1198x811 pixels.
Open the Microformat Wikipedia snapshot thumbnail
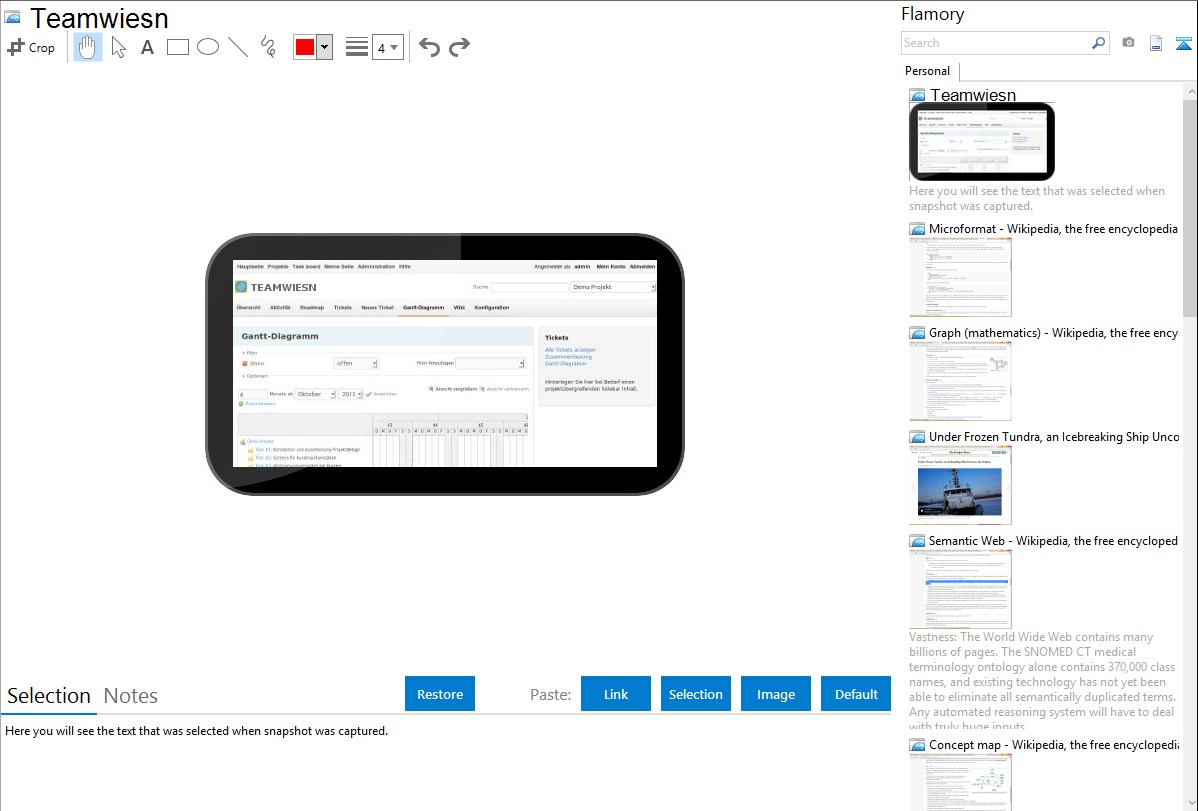tap(960, 278)
